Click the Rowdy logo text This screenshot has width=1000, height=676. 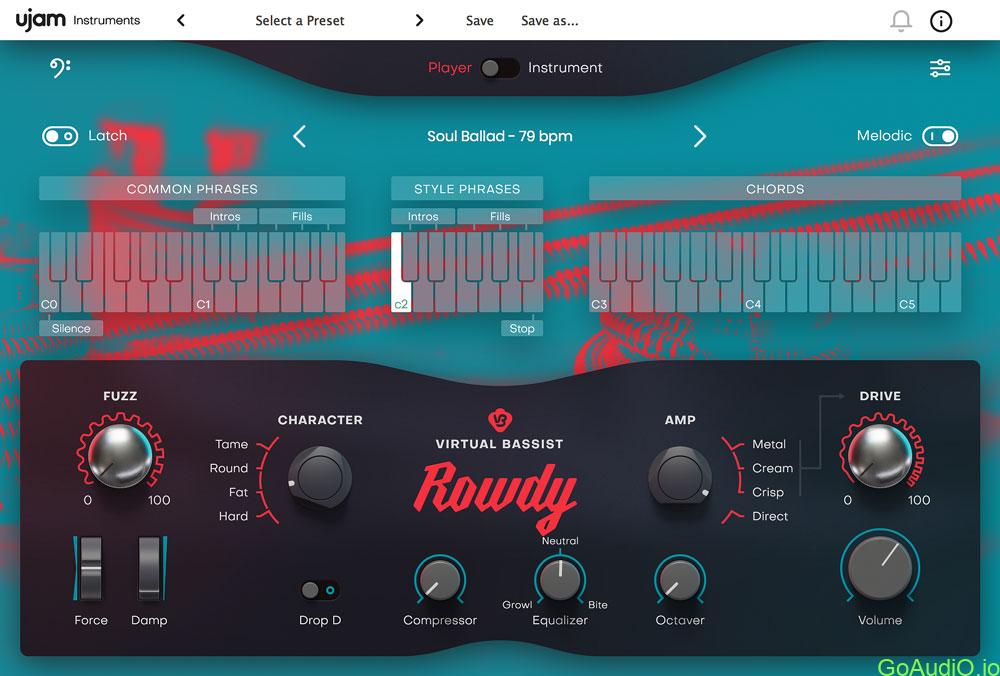coord(497,496)
